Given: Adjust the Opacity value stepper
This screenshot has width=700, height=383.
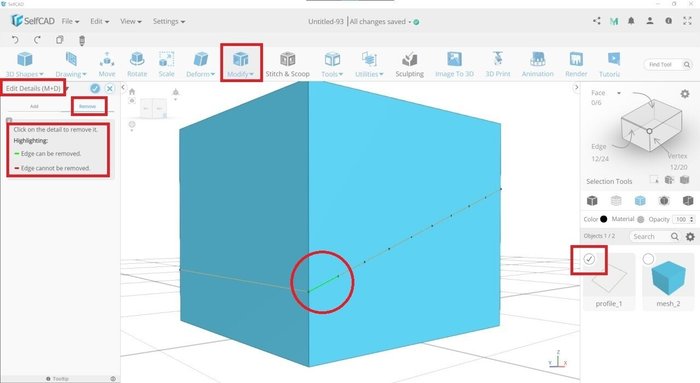Looking at the screenshot, I should [692, 219].
